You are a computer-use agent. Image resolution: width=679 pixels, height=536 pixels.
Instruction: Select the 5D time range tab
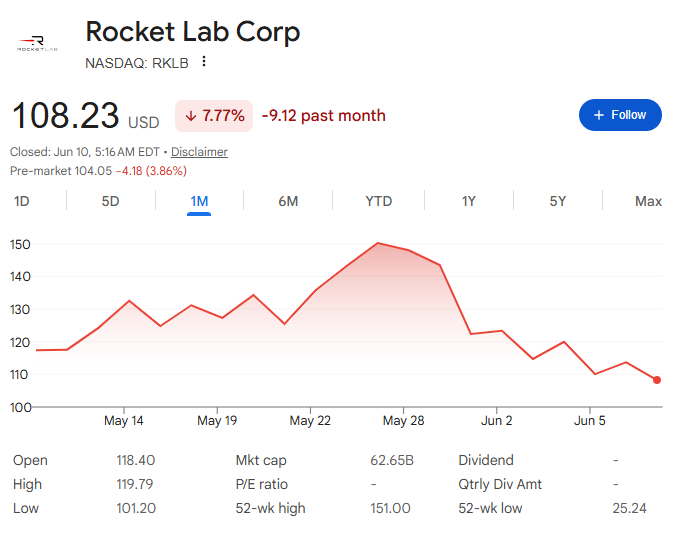coord(110,201)
